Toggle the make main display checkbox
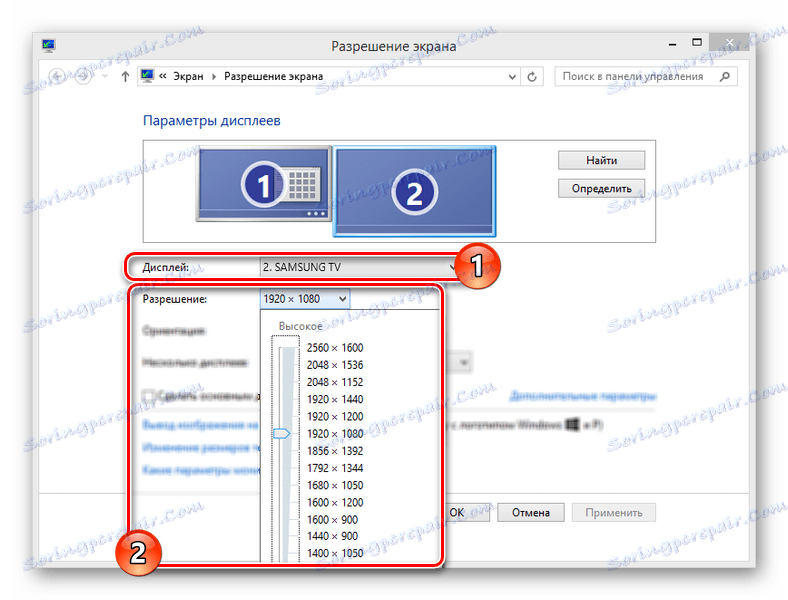 tap(148, 395)
